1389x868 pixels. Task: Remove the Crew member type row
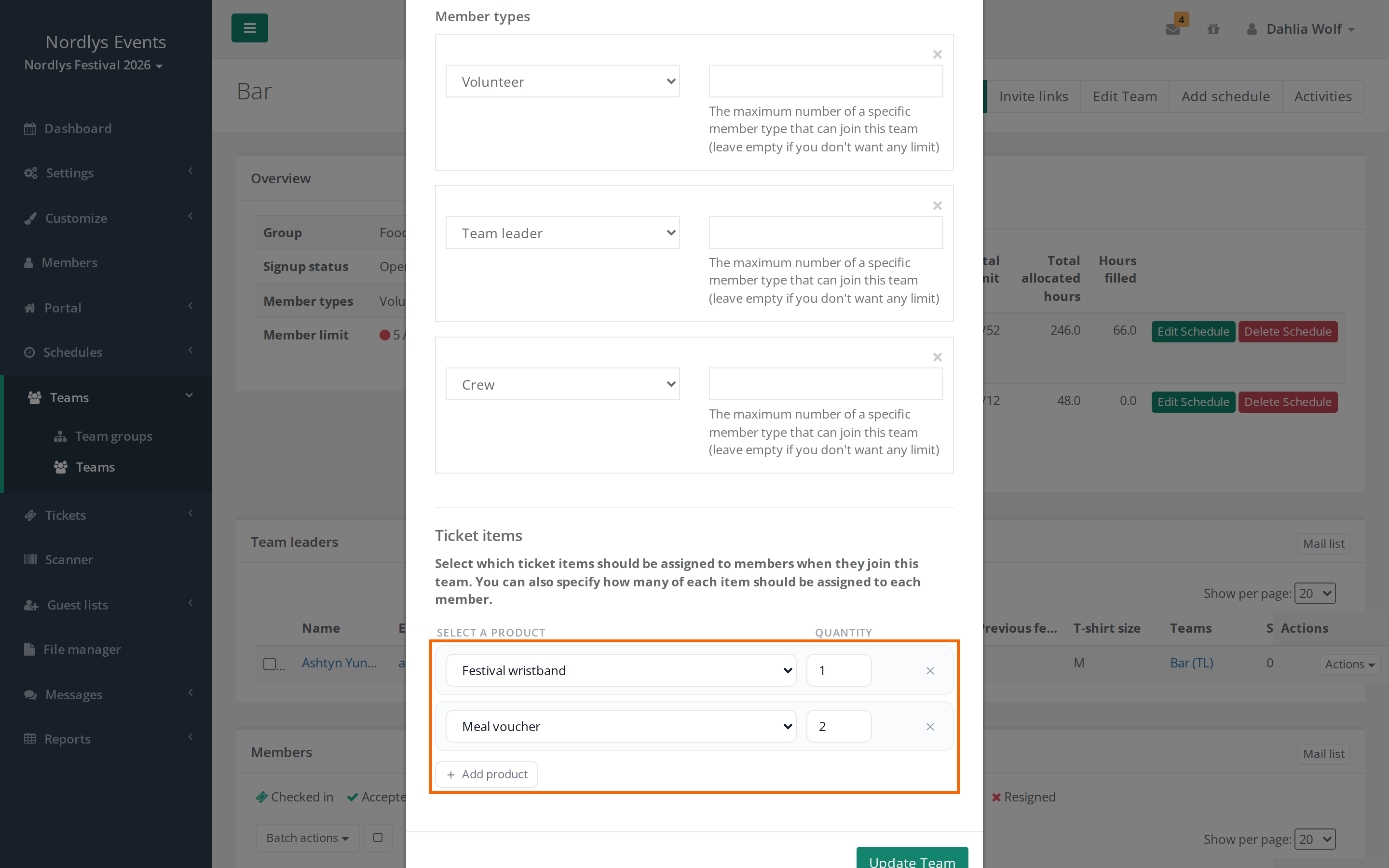coord(937,357)
